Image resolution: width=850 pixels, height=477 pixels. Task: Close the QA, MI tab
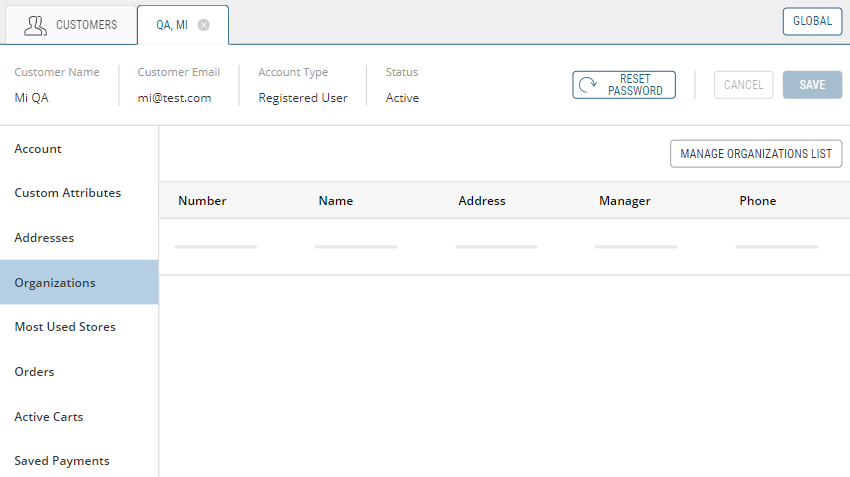[204, 25]
